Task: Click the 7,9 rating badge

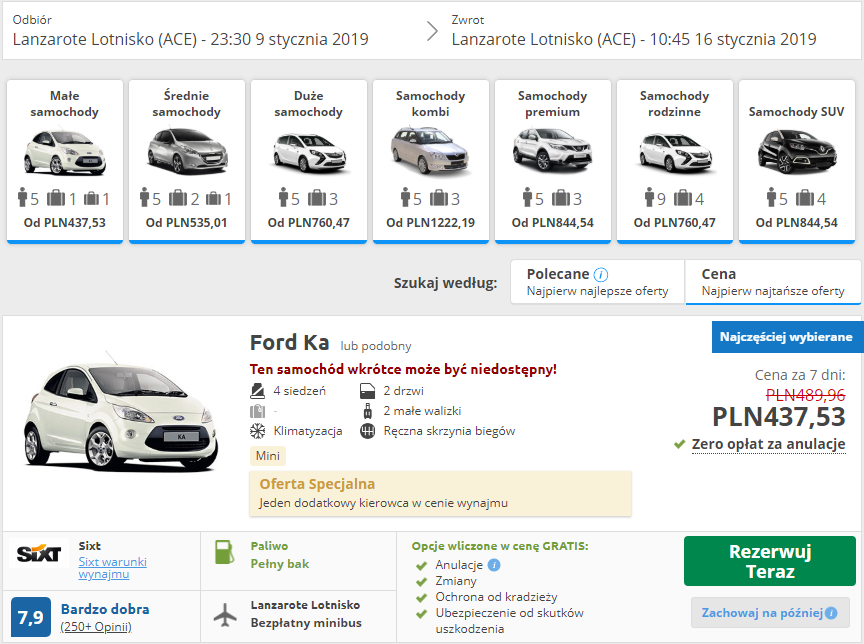Action: pos(31,618)
